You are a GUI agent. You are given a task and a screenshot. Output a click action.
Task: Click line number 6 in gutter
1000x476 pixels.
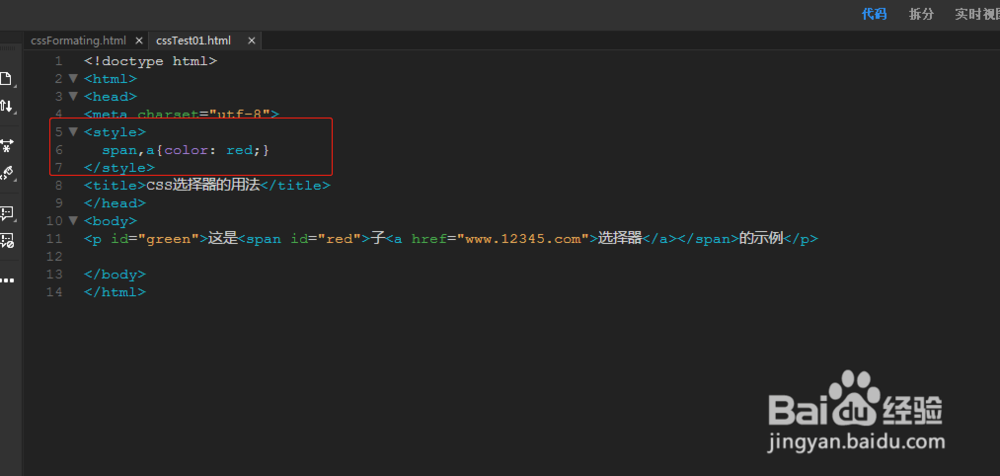coord(59,150)
